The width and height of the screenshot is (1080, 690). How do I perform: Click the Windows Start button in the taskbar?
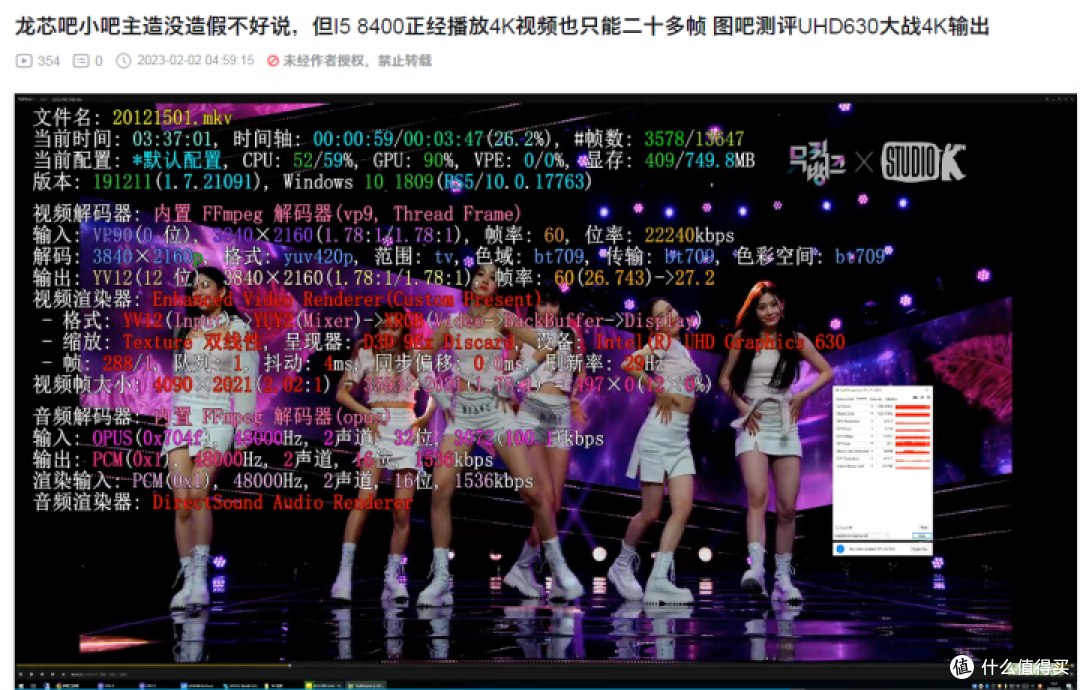pos(21,686)
